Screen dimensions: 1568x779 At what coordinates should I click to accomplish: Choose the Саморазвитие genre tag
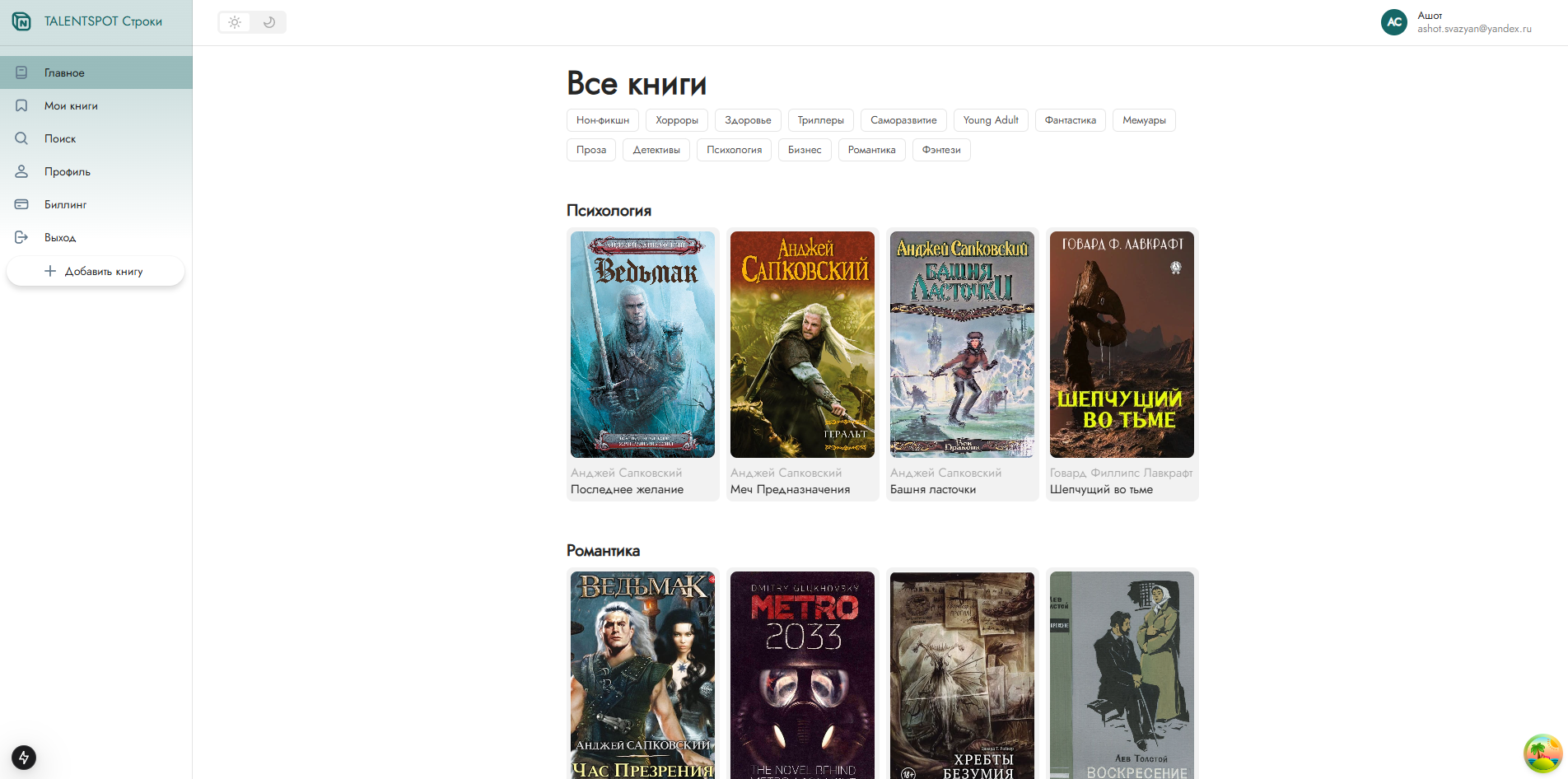(x=903, y=120)
